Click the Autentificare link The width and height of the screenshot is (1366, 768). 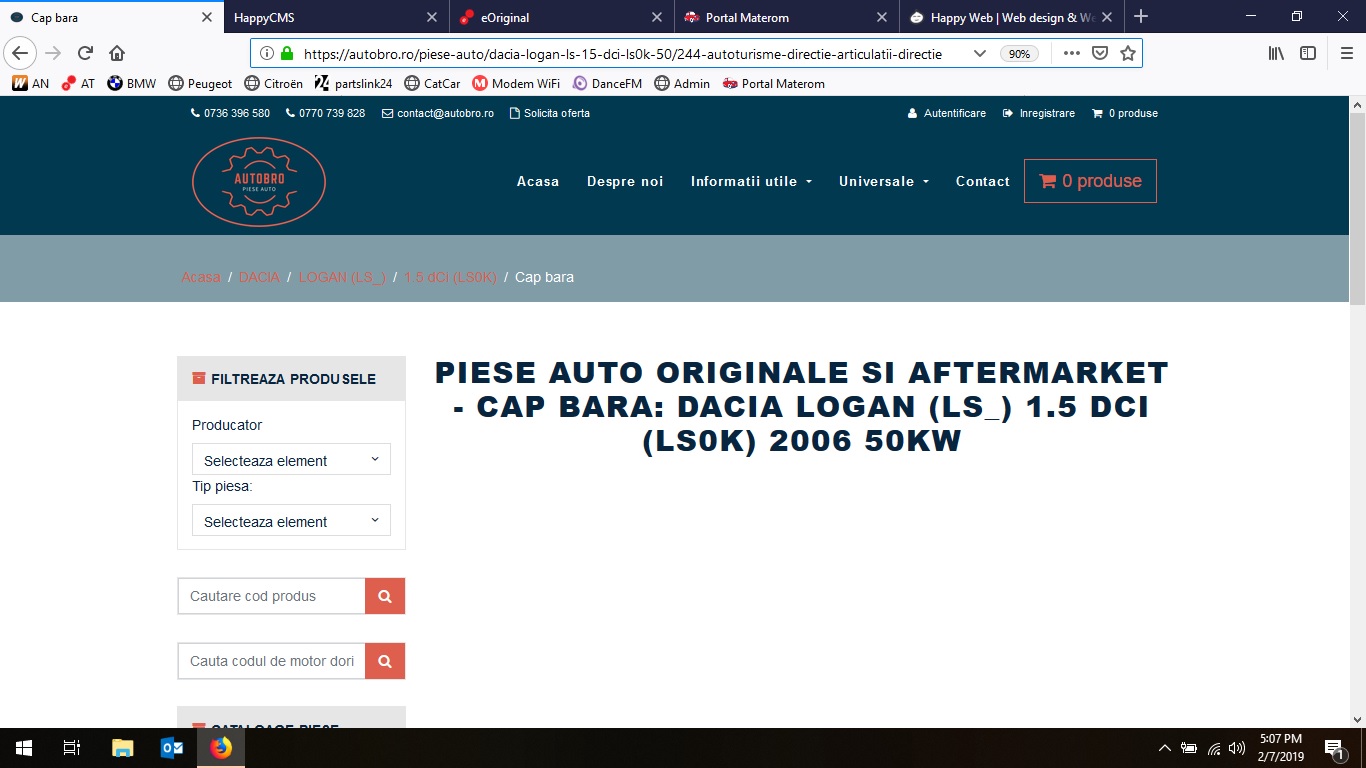946,113
